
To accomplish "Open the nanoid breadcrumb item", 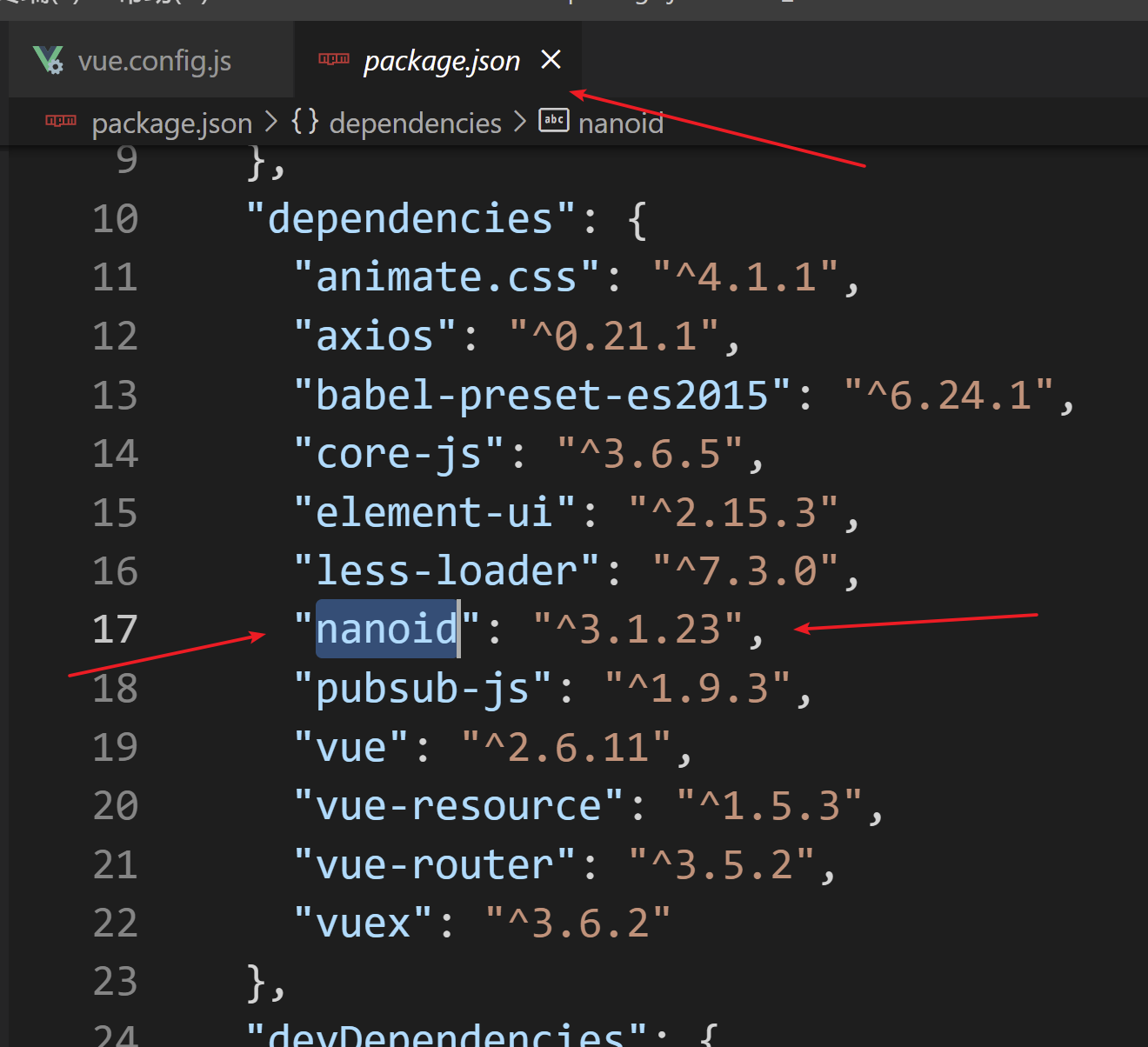I will [621, 123].
